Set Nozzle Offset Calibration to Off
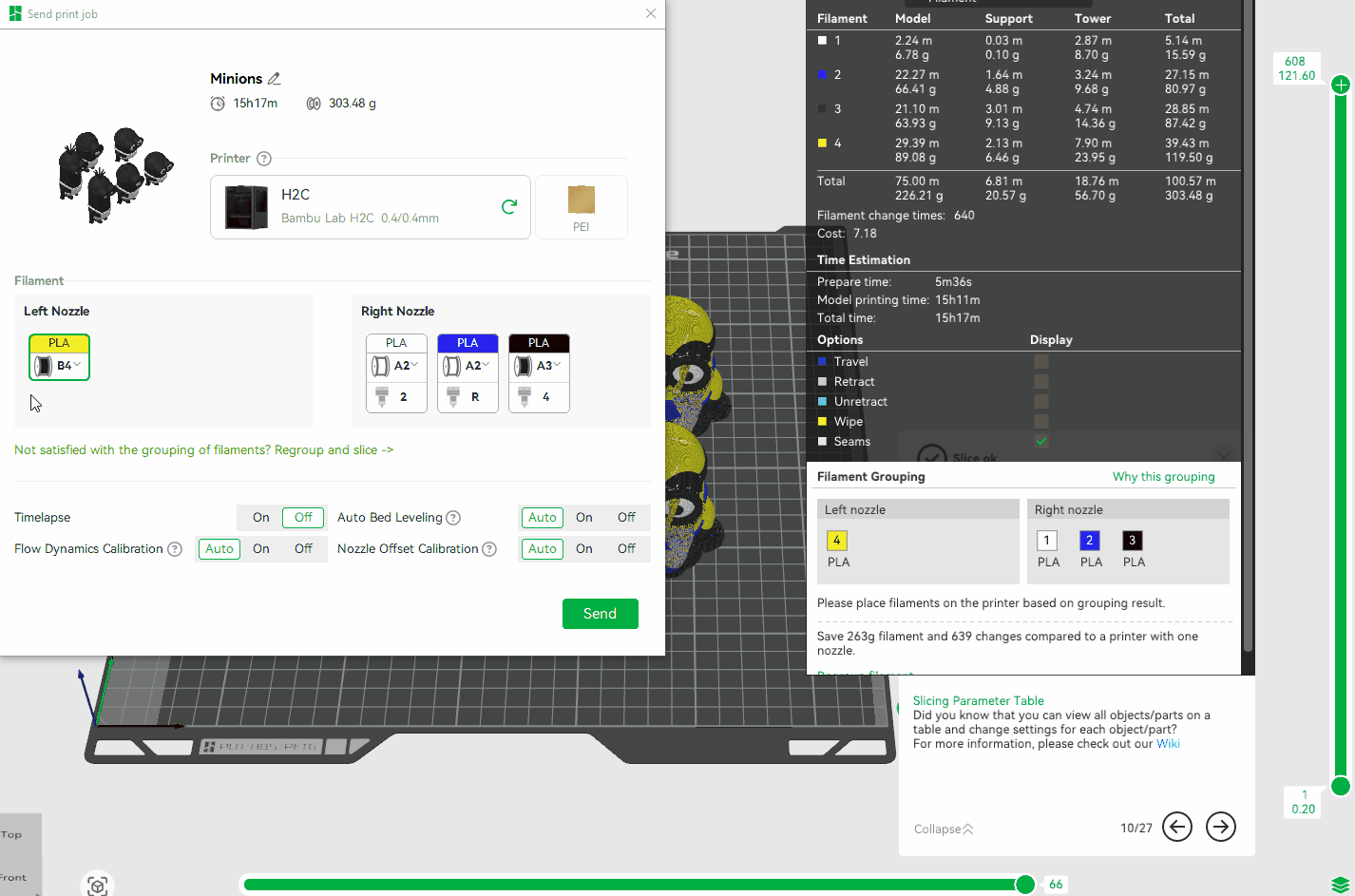This screenshot has height=896, width=1355. [626, 549]
